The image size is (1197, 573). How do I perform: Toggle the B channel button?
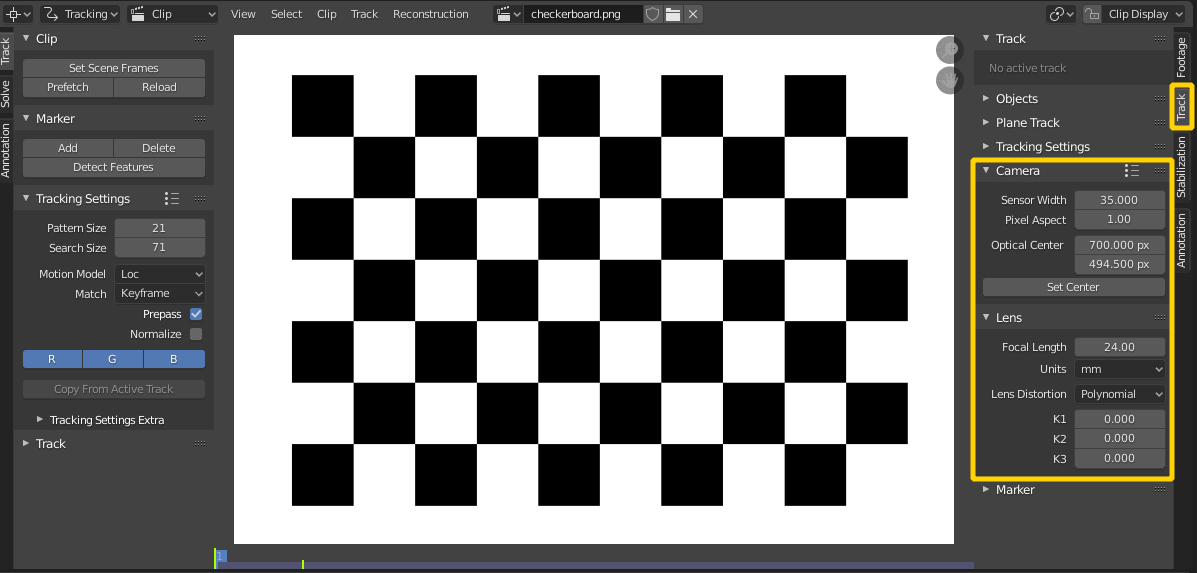174,359
